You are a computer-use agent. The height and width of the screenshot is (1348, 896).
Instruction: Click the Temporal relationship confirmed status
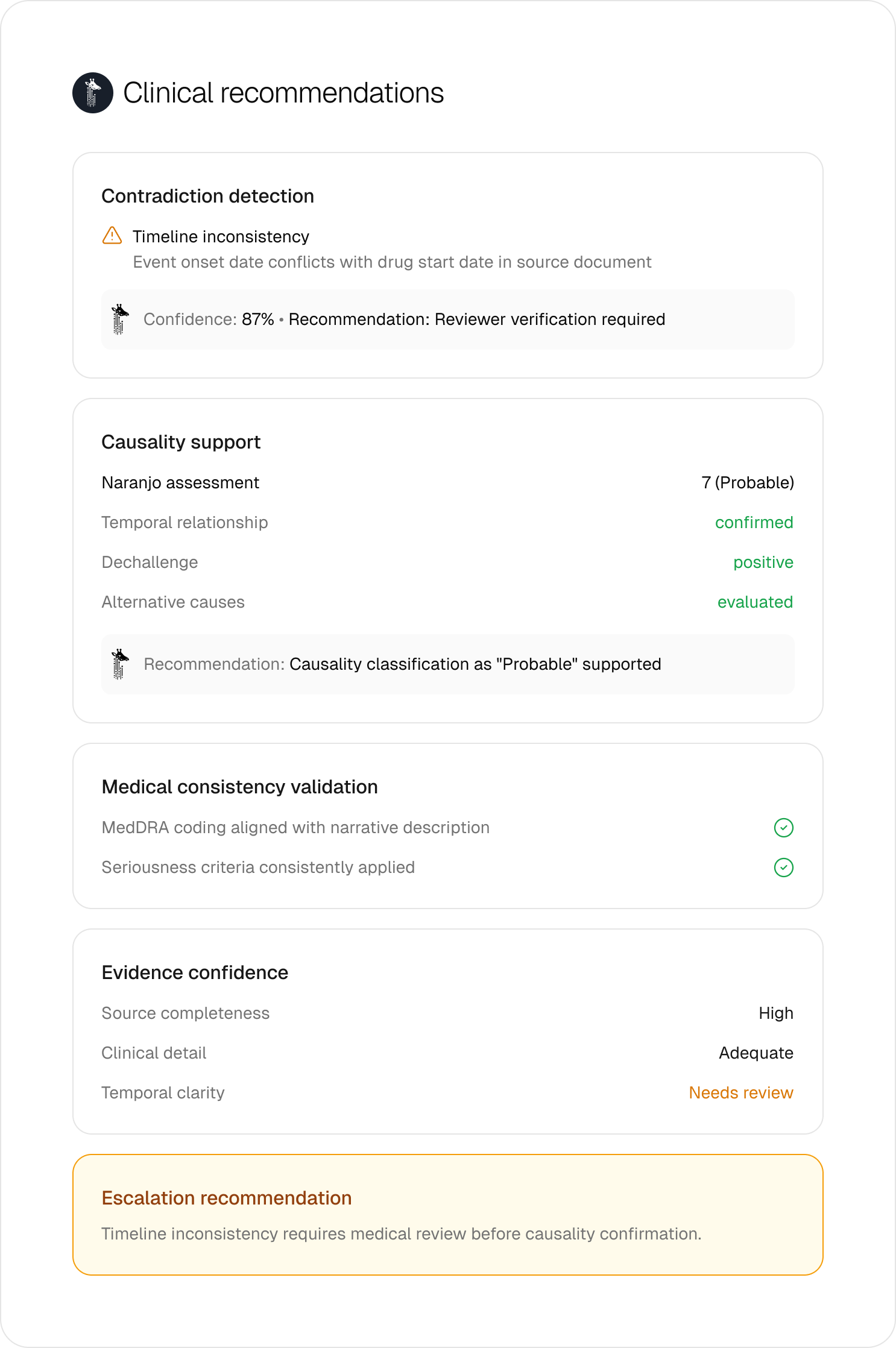click(754, 523)
